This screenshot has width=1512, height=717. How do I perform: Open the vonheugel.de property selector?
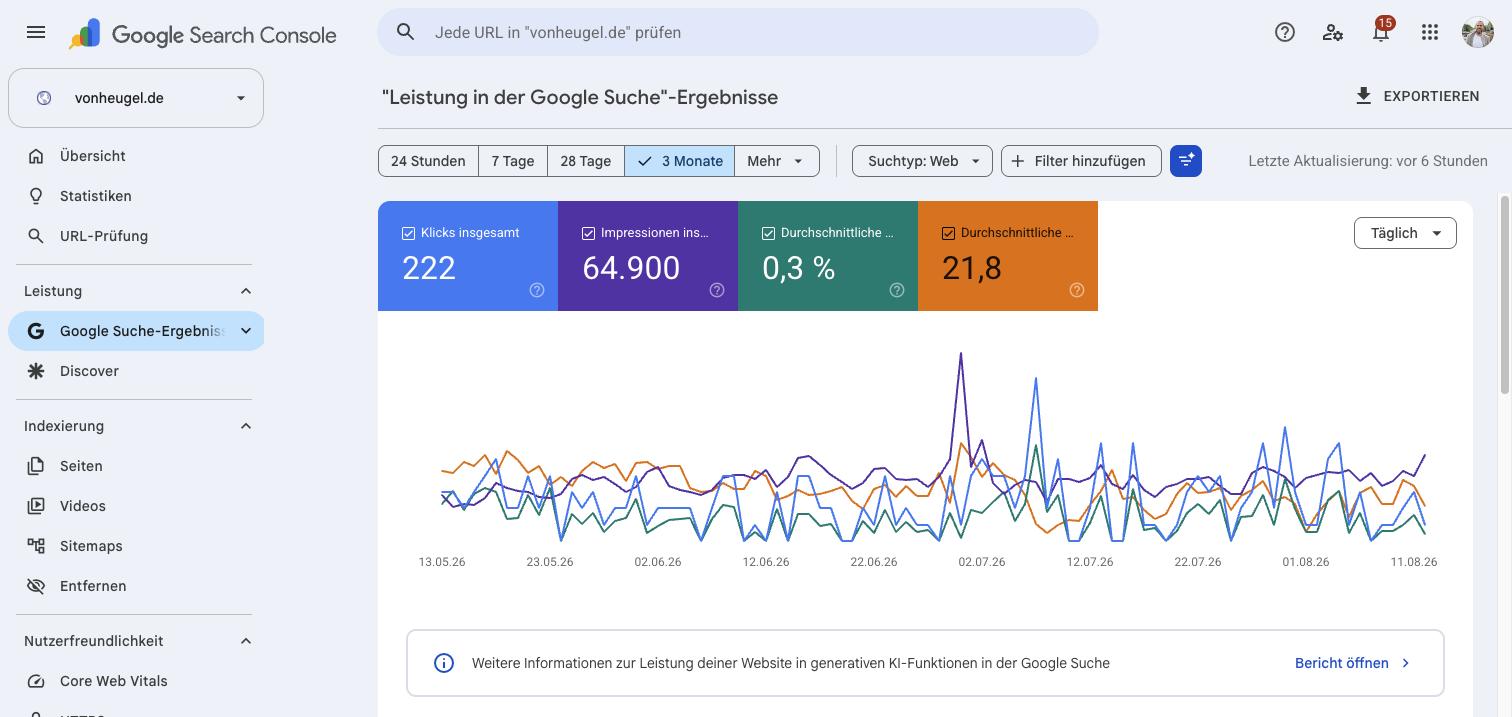coord(136,98)
